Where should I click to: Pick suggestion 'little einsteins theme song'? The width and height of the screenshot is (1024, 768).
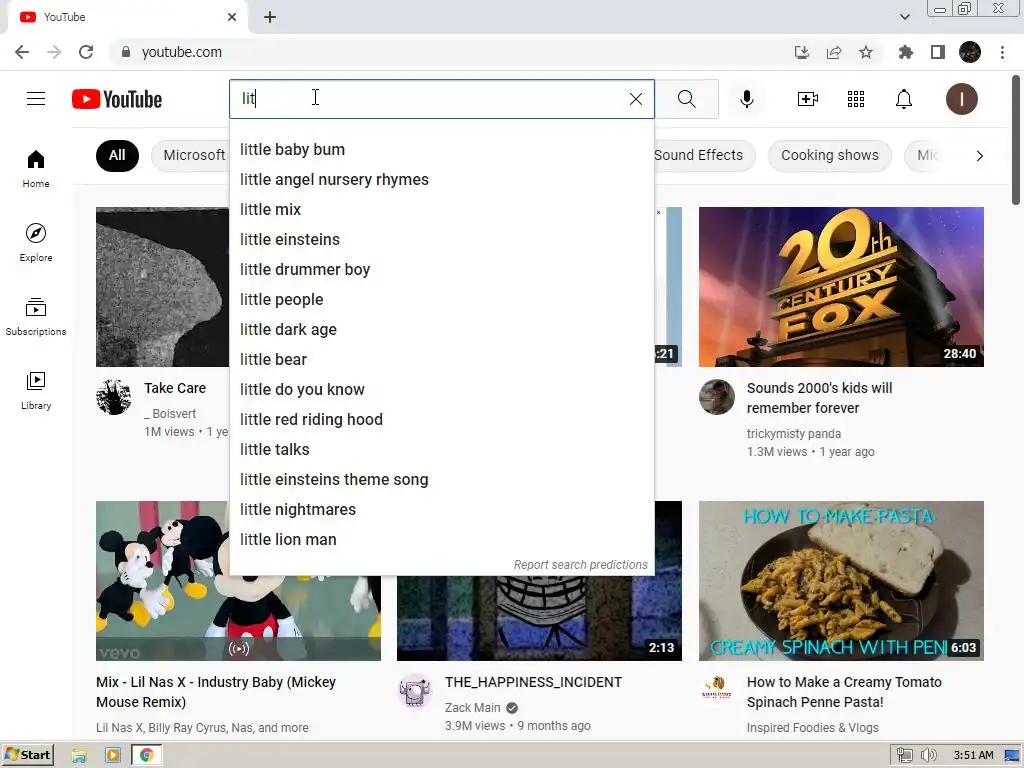pyautogui.click(x=441, y=480)
